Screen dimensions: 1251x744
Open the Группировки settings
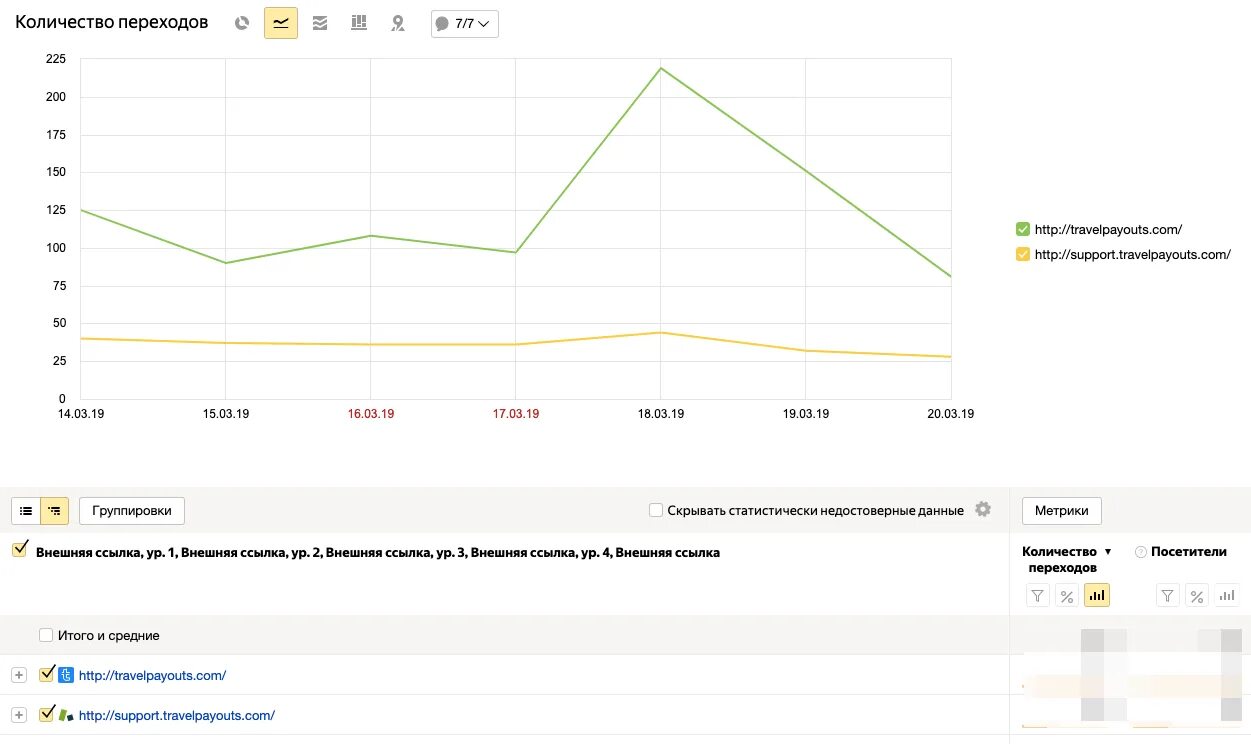coord(132,510)
